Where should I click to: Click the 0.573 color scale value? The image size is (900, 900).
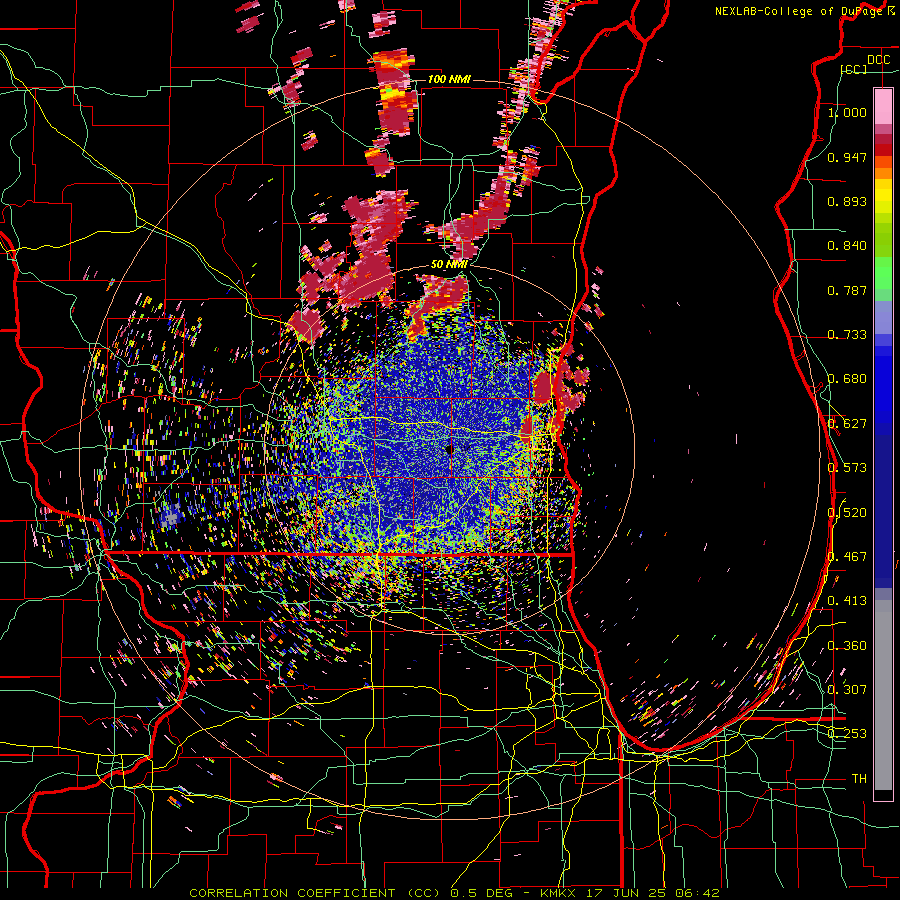tap(847, 468)
